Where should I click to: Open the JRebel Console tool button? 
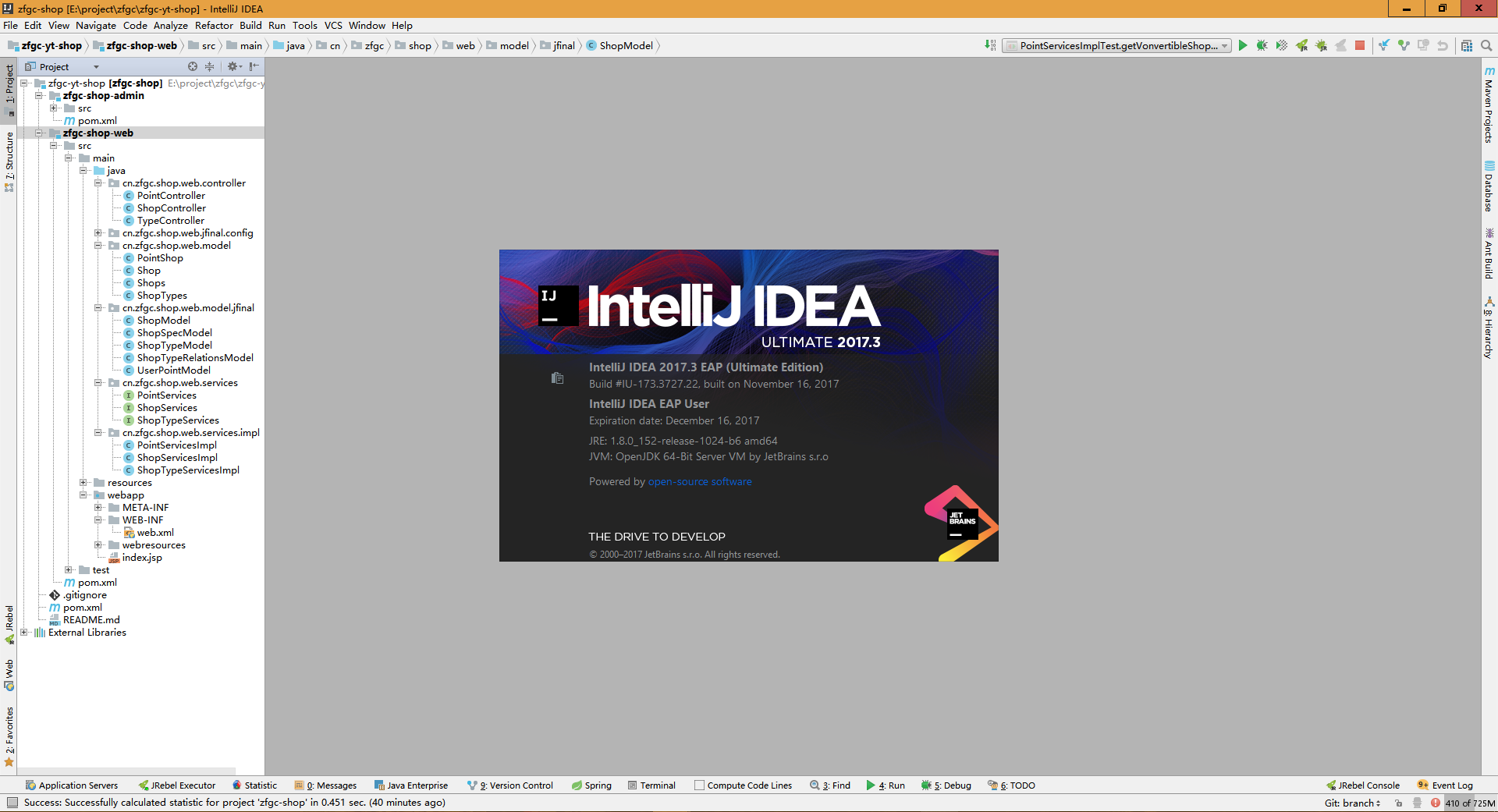[x=1362, y=785]
